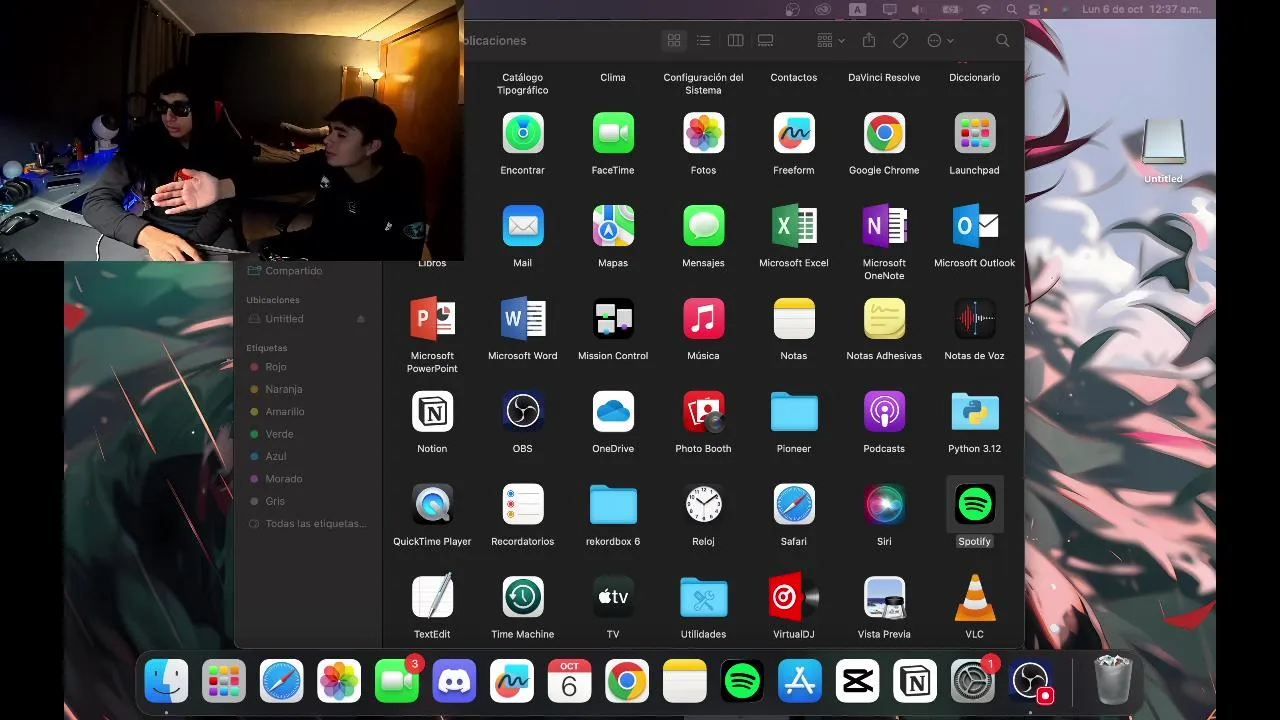This screenshot has height=720, width=1280.
Task: Open OBS in the Finder window
Action: [523, 412]
